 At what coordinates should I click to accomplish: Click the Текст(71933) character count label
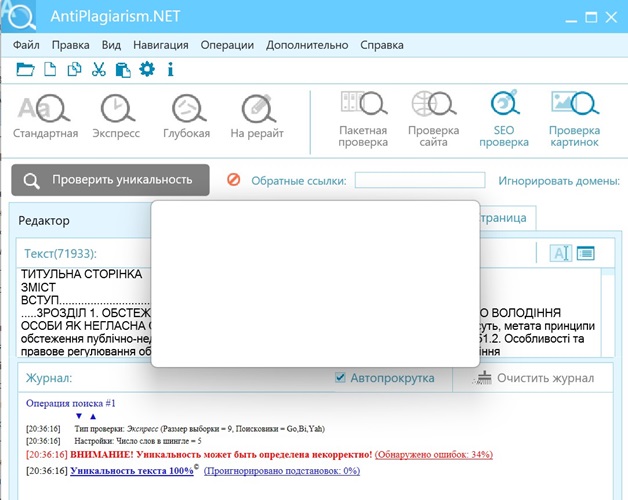click(x=60, y=253)
